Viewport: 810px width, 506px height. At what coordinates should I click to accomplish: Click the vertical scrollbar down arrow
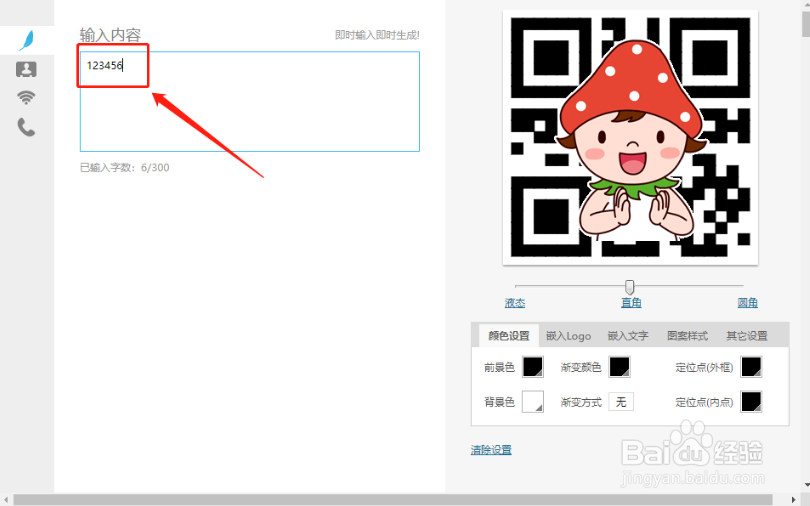(806, 485)
